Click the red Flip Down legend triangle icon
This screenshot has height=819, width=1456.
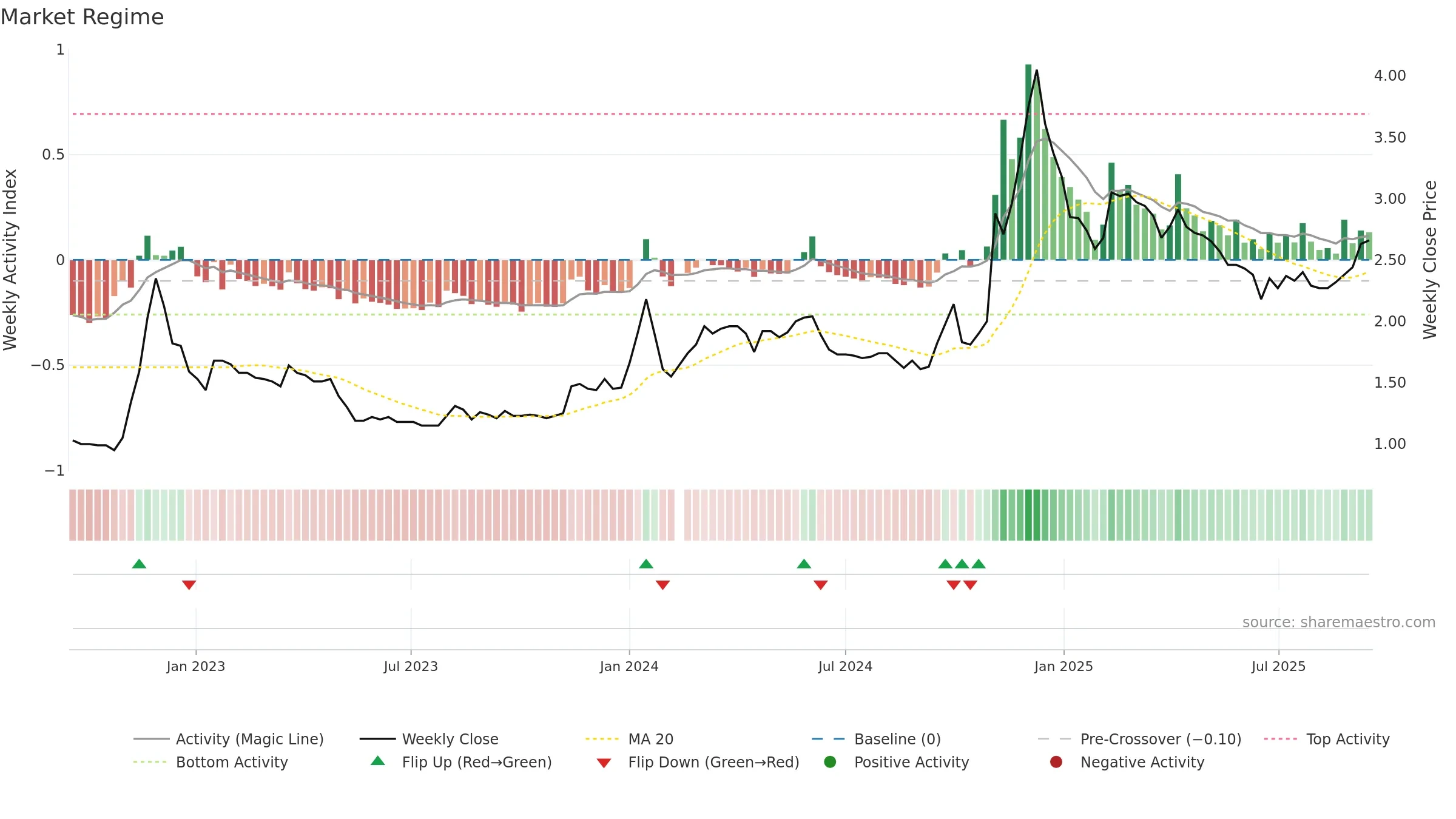point(604,763)
